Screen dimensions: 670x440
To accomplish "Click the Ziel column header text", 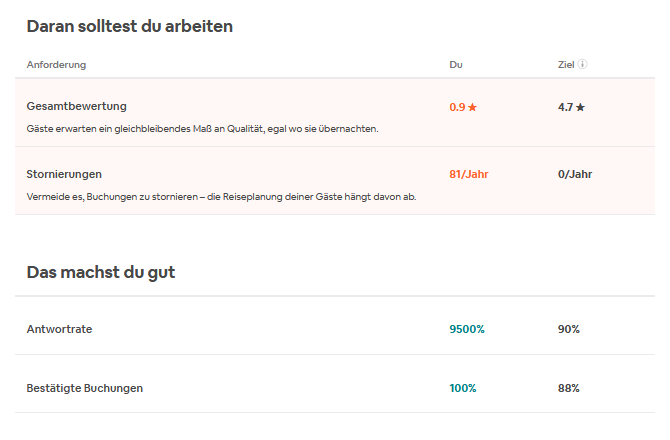I will [x=565, y=65].
